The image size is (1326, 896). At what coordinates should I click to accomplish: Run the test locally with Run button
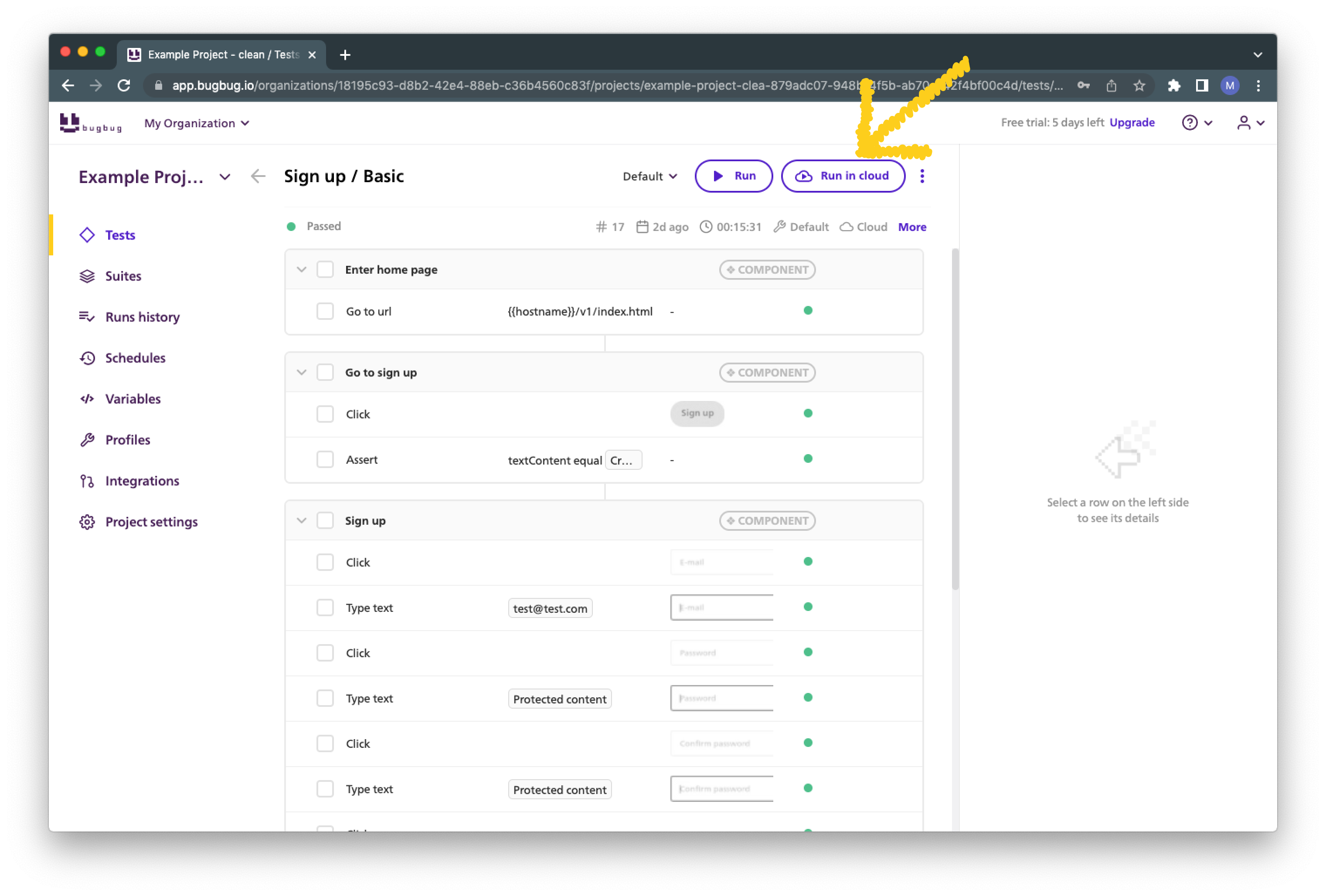point(734,176)
